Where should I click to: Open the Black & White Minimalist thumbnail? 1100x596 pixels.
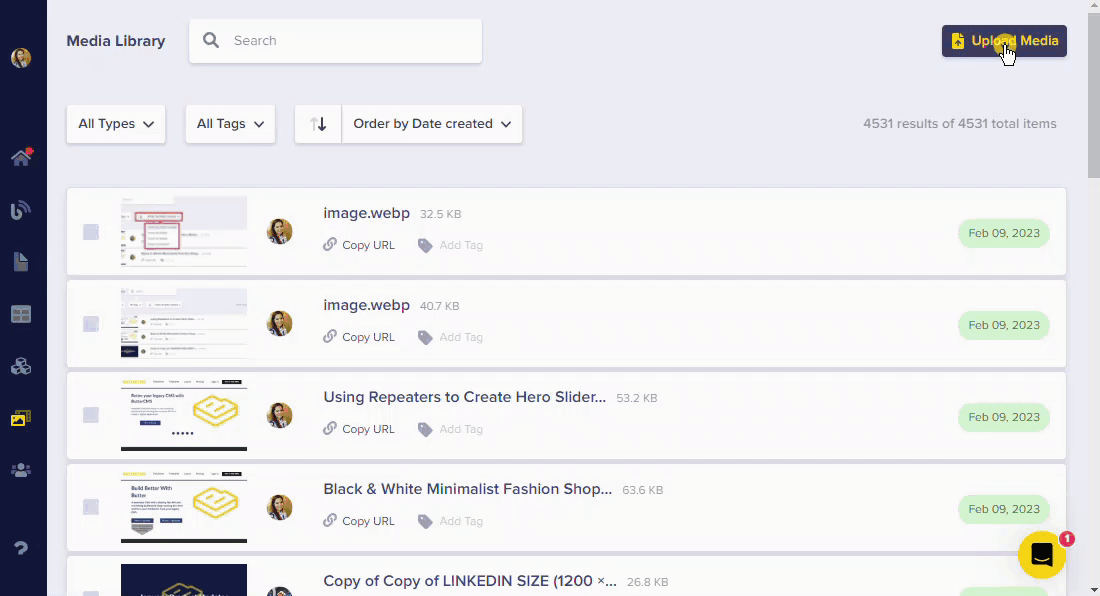[x=184, y=506]
